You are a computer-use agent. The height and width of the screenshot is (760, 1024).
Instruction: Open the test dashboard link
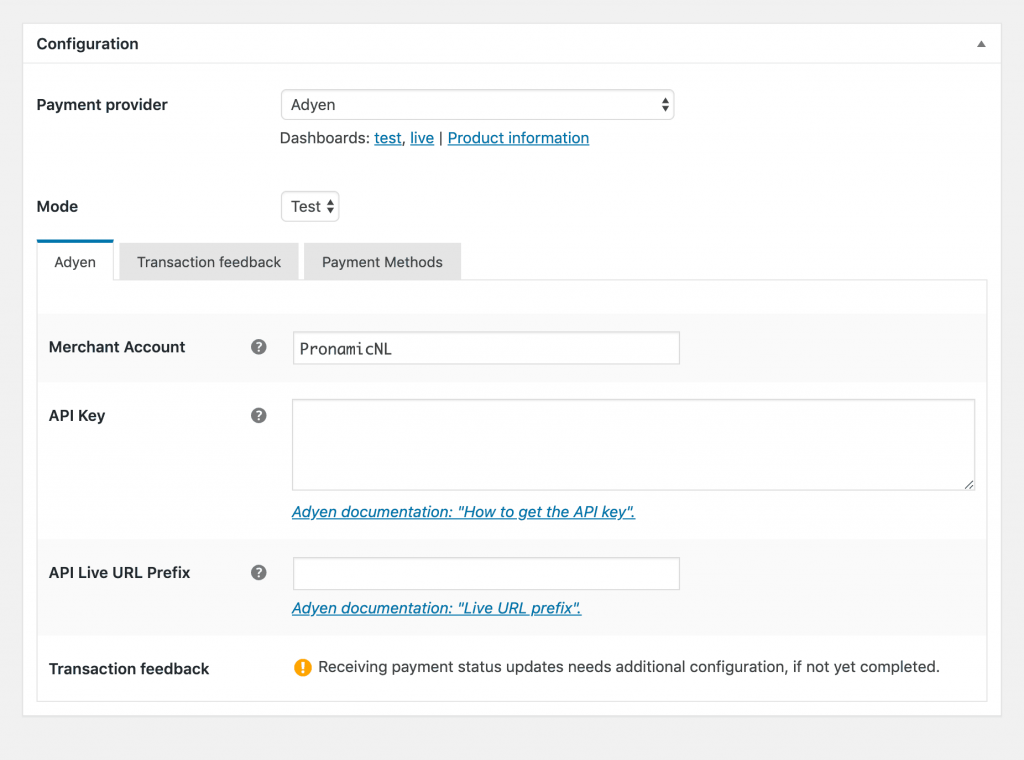(x=388, y=138)
